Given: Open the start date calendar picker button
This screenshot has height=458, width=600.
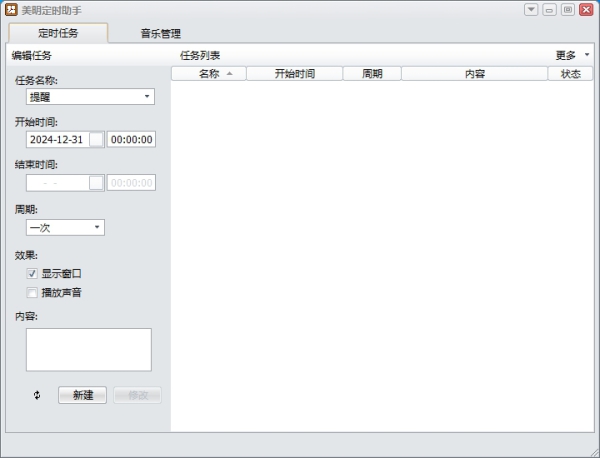Looking at the screenshot, I should click(96, 140).
